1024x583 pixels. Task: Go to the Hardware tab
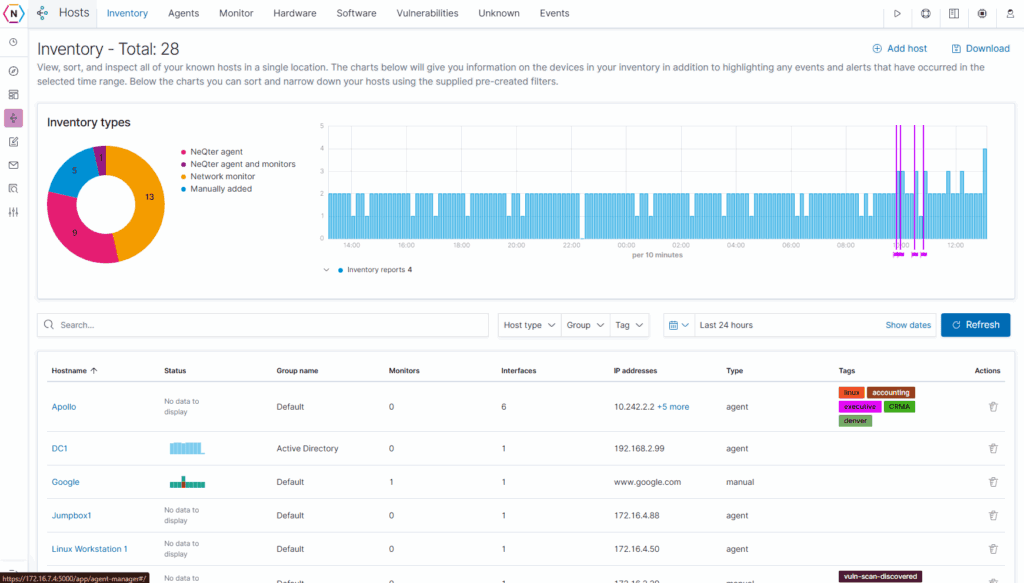pyautogui.click(x=294, y=14)
